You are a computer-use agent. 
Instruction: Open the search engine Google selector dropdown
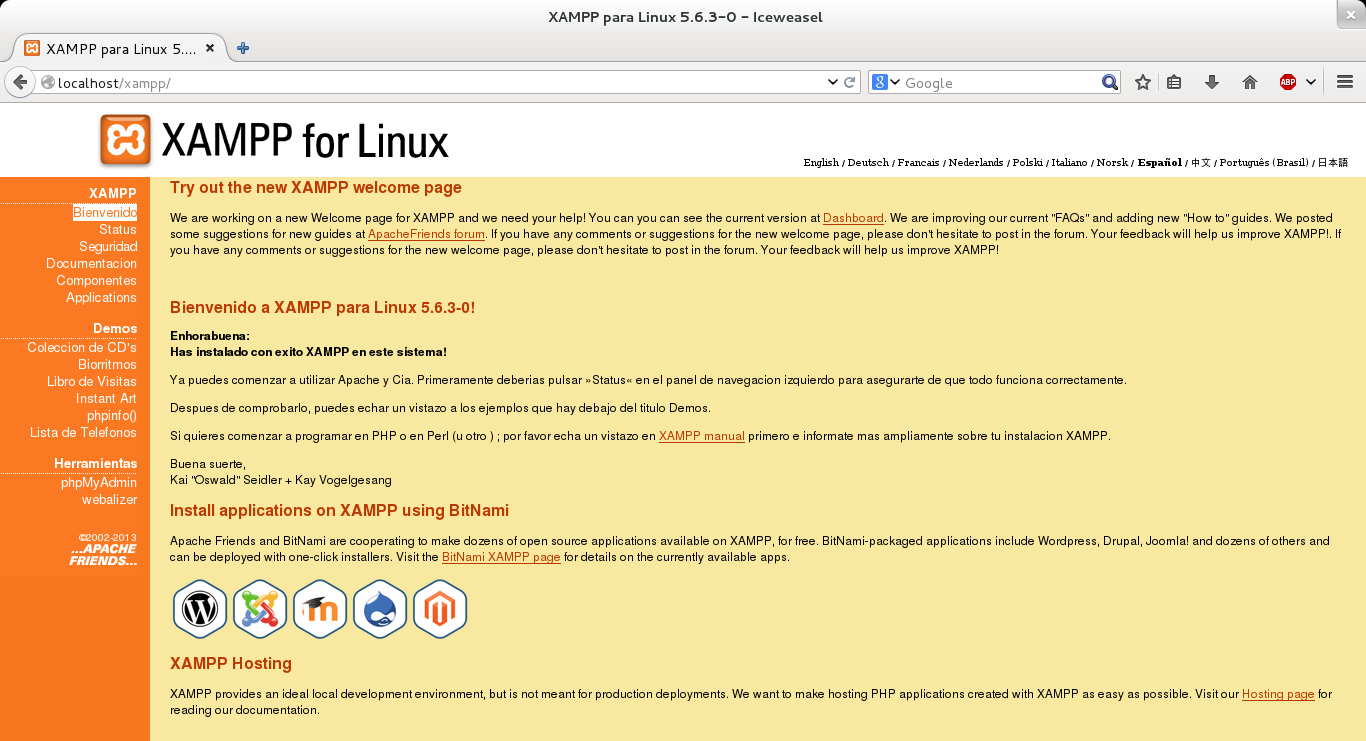tap(886, 82)
